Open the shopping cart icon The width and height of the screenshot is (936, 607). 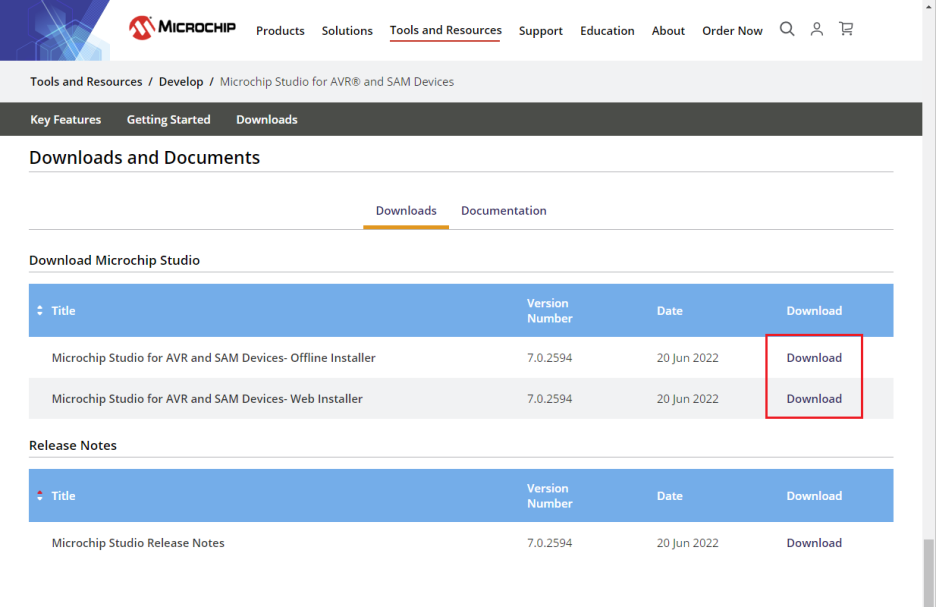coord(846,29)
